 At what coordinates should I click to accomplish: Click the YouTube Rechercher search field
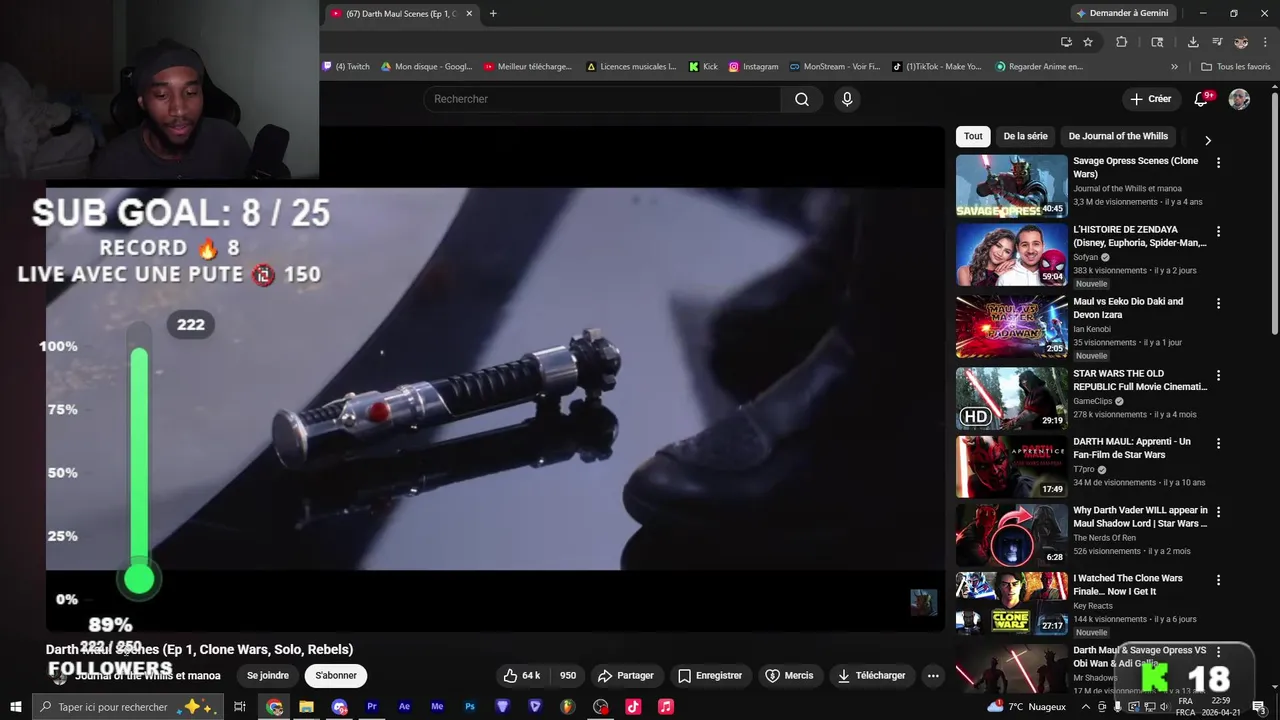[x=602, y=99]
